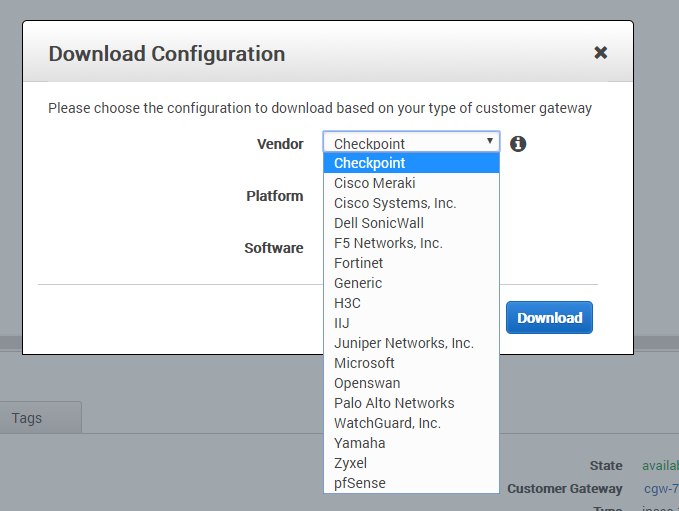Pick Zyxel from the dropdown
Image resolution: width=679 pixels, height=511 pixels.
[411, 463]
